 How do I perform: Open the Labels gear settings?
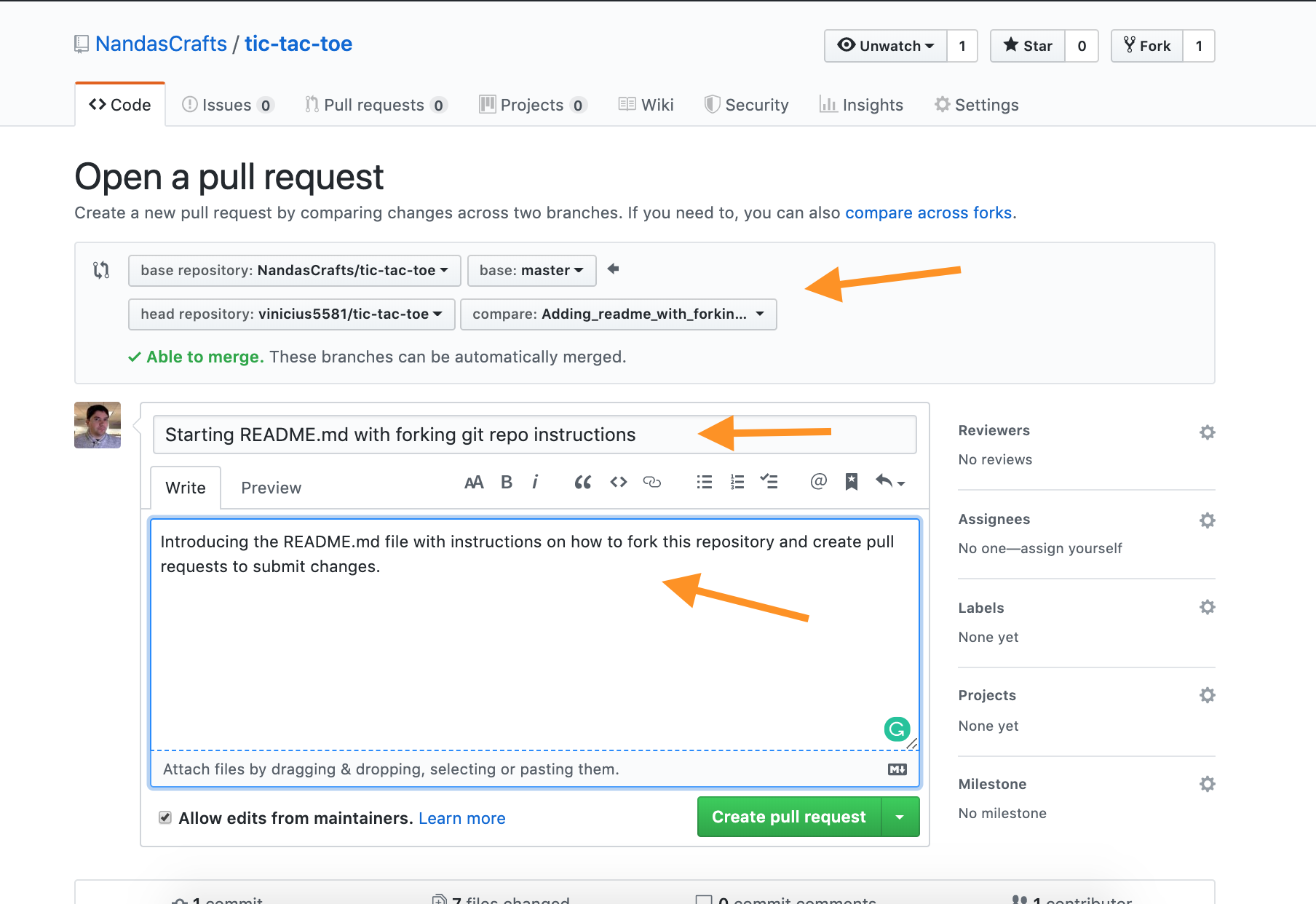click(x=1208, y=607)
